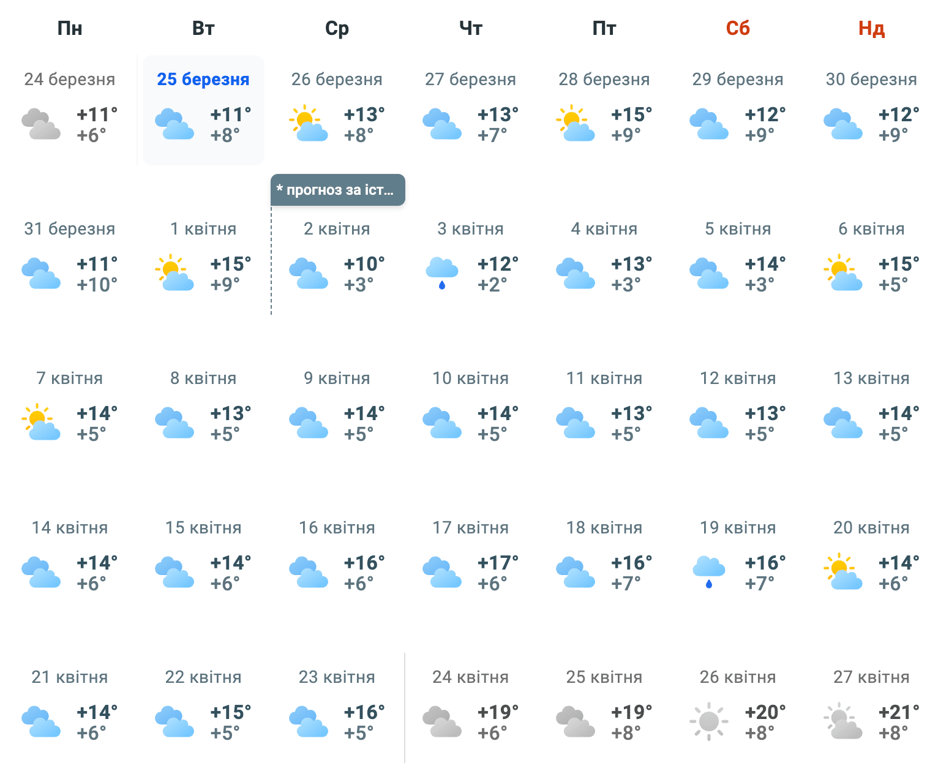Image resolution: width=949 pixels, height=768 pixels.
Task: Click the partly sunny icon for 27 квітня
Action: pyautogui.click(x=843, y=721)
